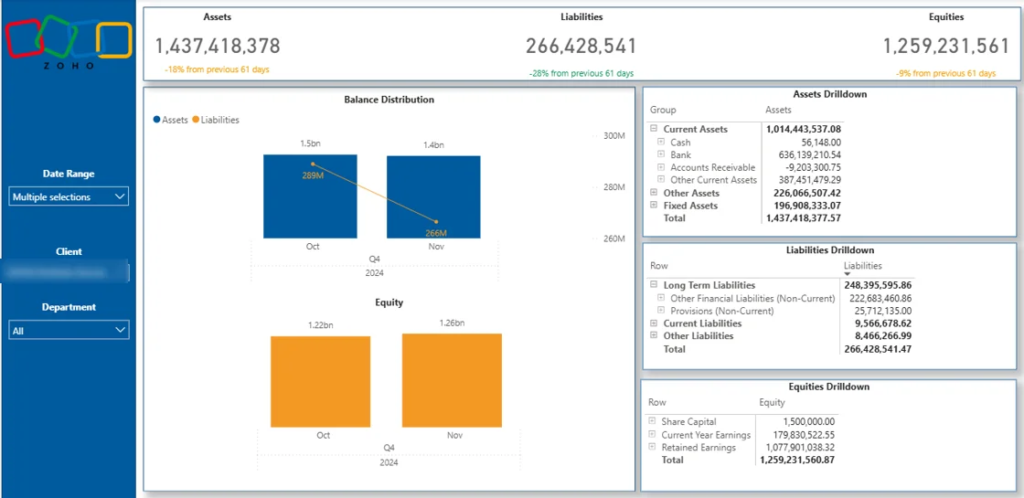Expand the Fixed Assets group
Screen dimensions: 1024x498
pyautogui.click(x=654, y=205)
